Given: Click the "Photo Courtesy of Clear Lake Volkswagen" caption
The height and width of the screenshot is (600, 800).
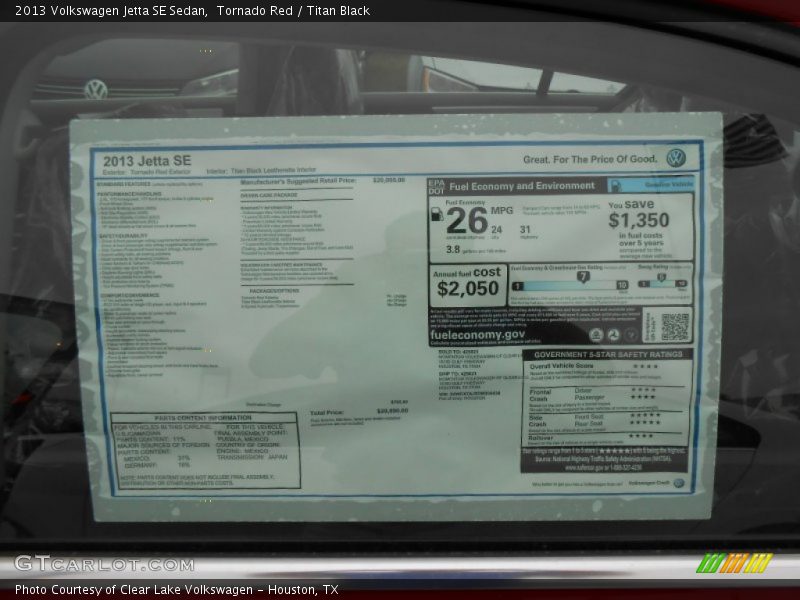Looking at the screenshot, I should coord(135,589).
